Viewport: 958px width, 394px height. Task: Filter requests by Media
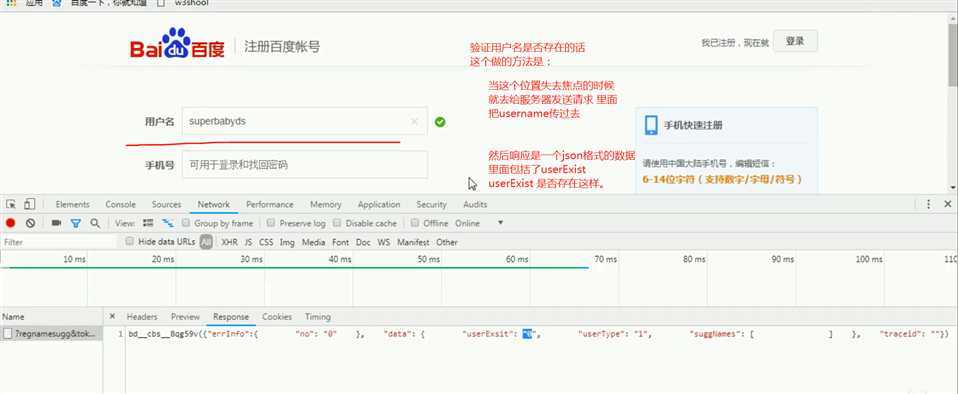pyautogui.click(x=313, y=242)
